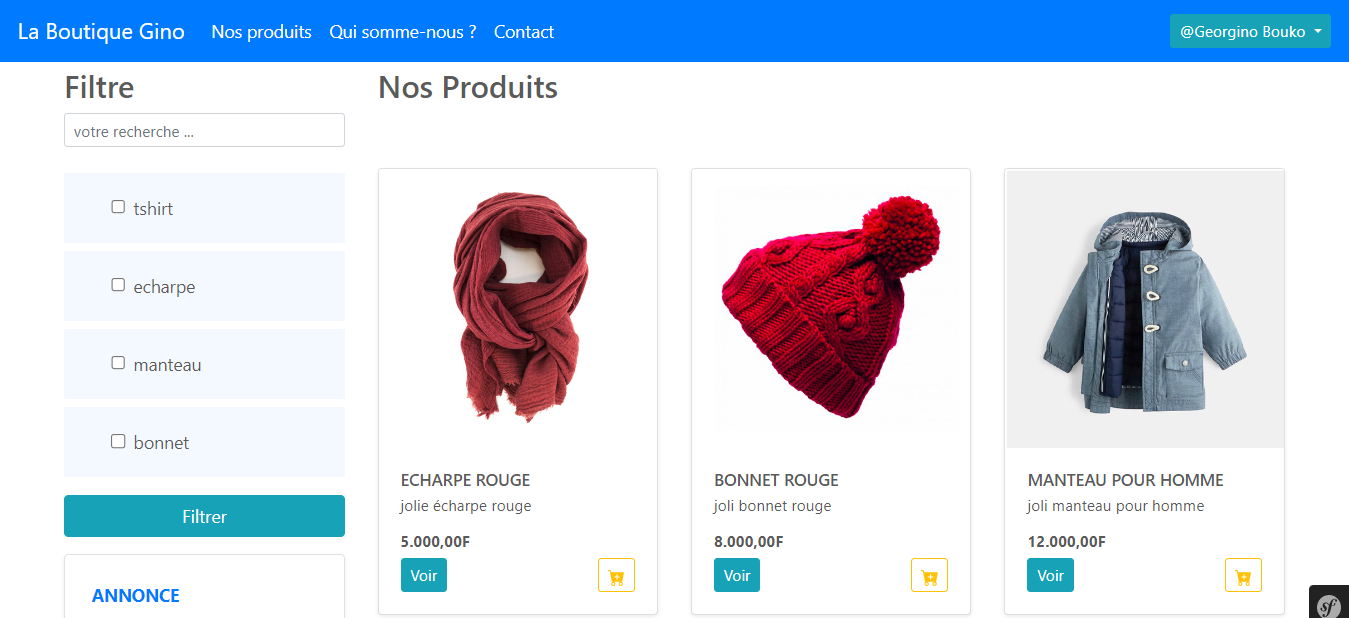Add the red scarf to cart via cart icon
Viewport: 1349px width, 618px height.
click(616, 575)
